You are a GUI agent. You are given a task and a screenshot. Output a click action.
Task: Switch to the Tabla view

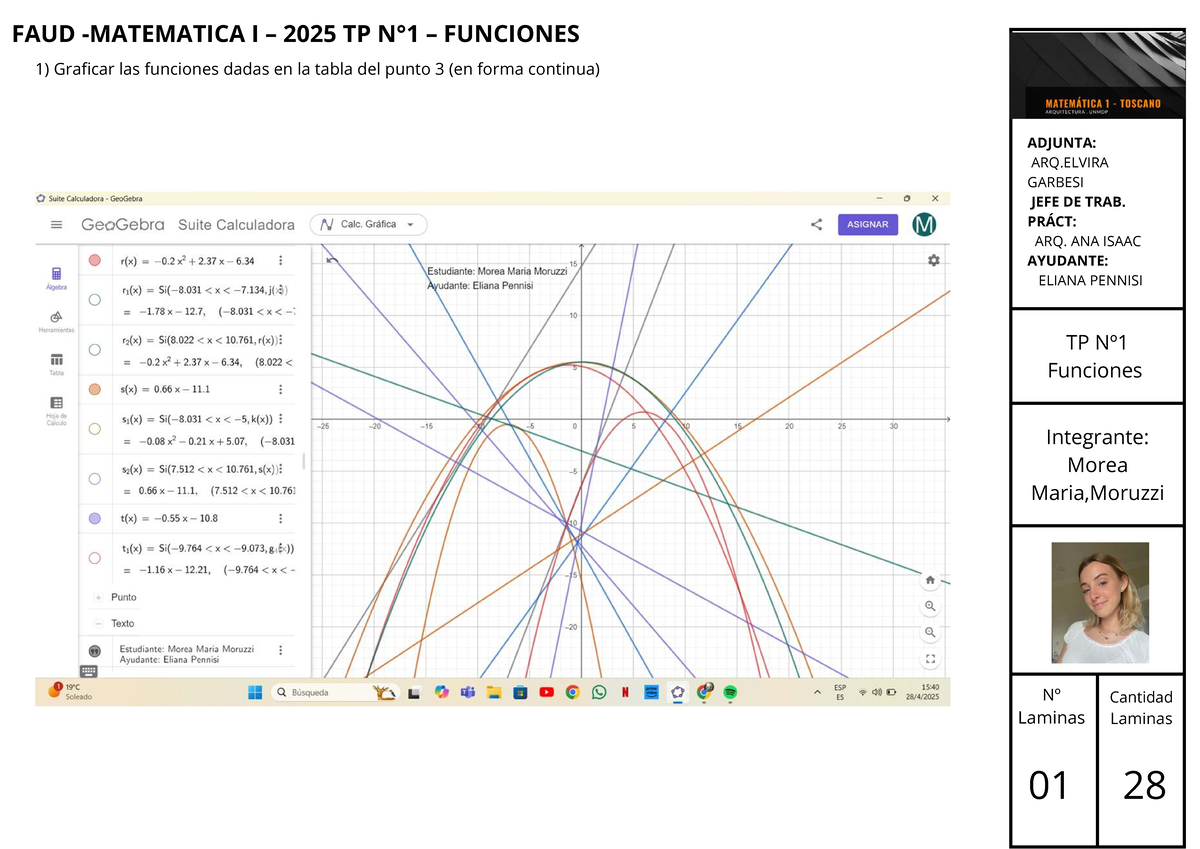click(x=56, y=359)
